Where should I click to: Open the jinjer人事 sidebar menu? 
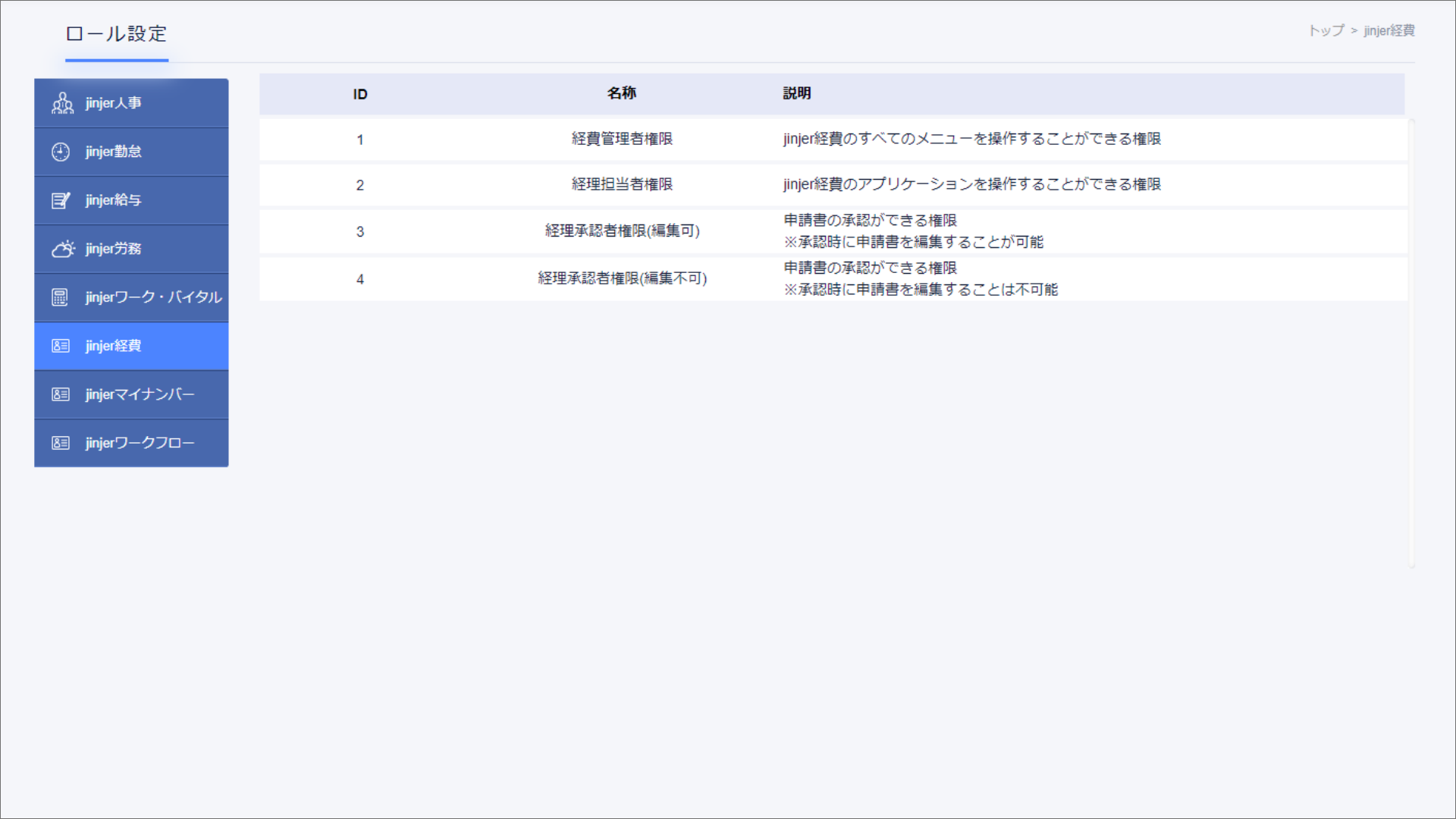(x=131, y=103)
